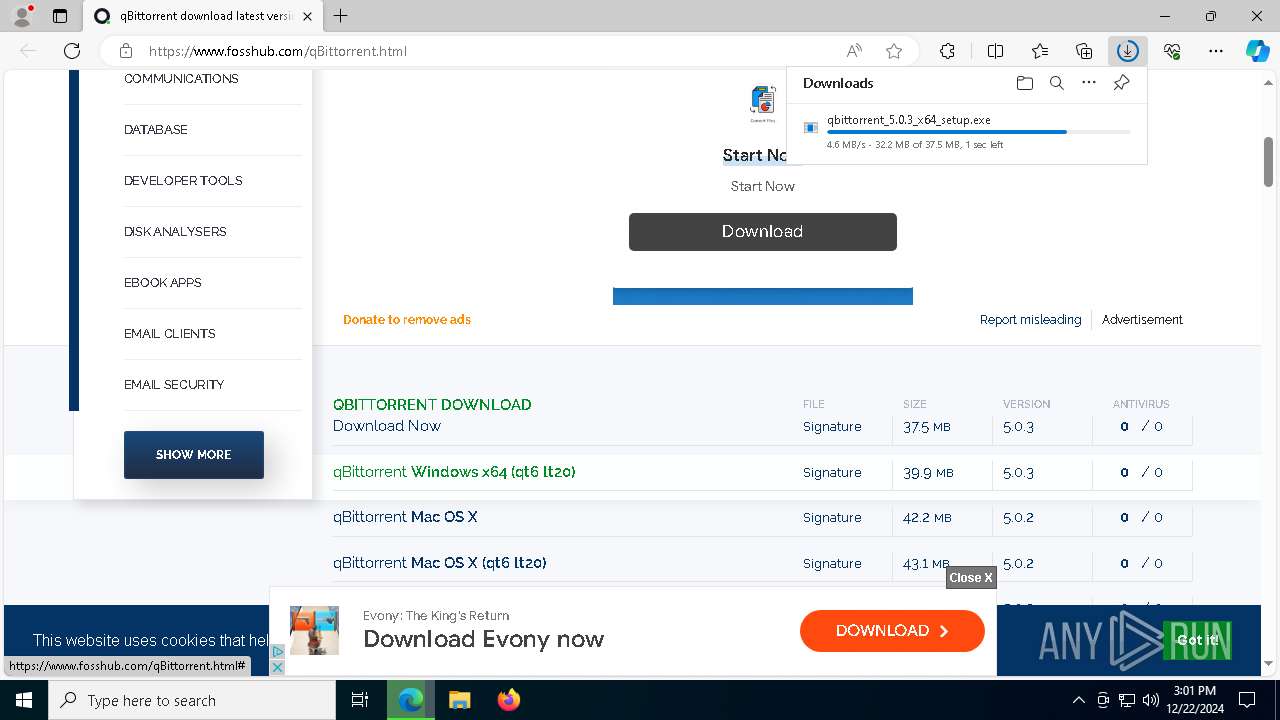This screenshot has height=720, width=1280.
Task: Open File Explorer from the taskbar
Action: 459,700
